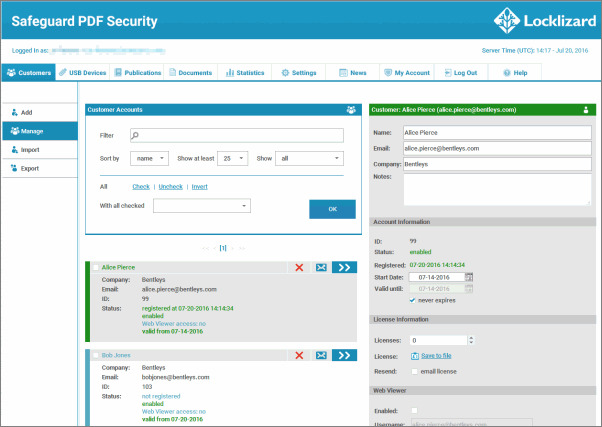
Task: Click the Locklizard logo
Action: click(545, 21)
